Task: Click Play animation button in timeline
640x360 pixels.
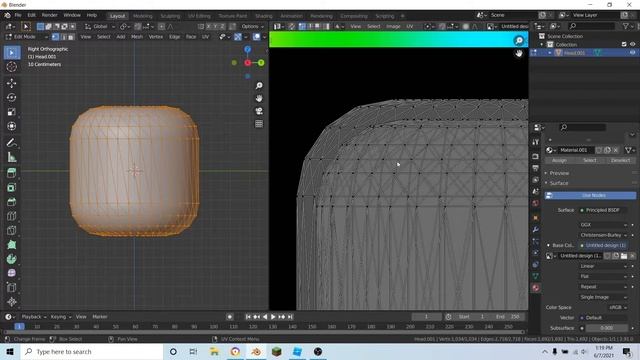Action: (x=273, y=317)
